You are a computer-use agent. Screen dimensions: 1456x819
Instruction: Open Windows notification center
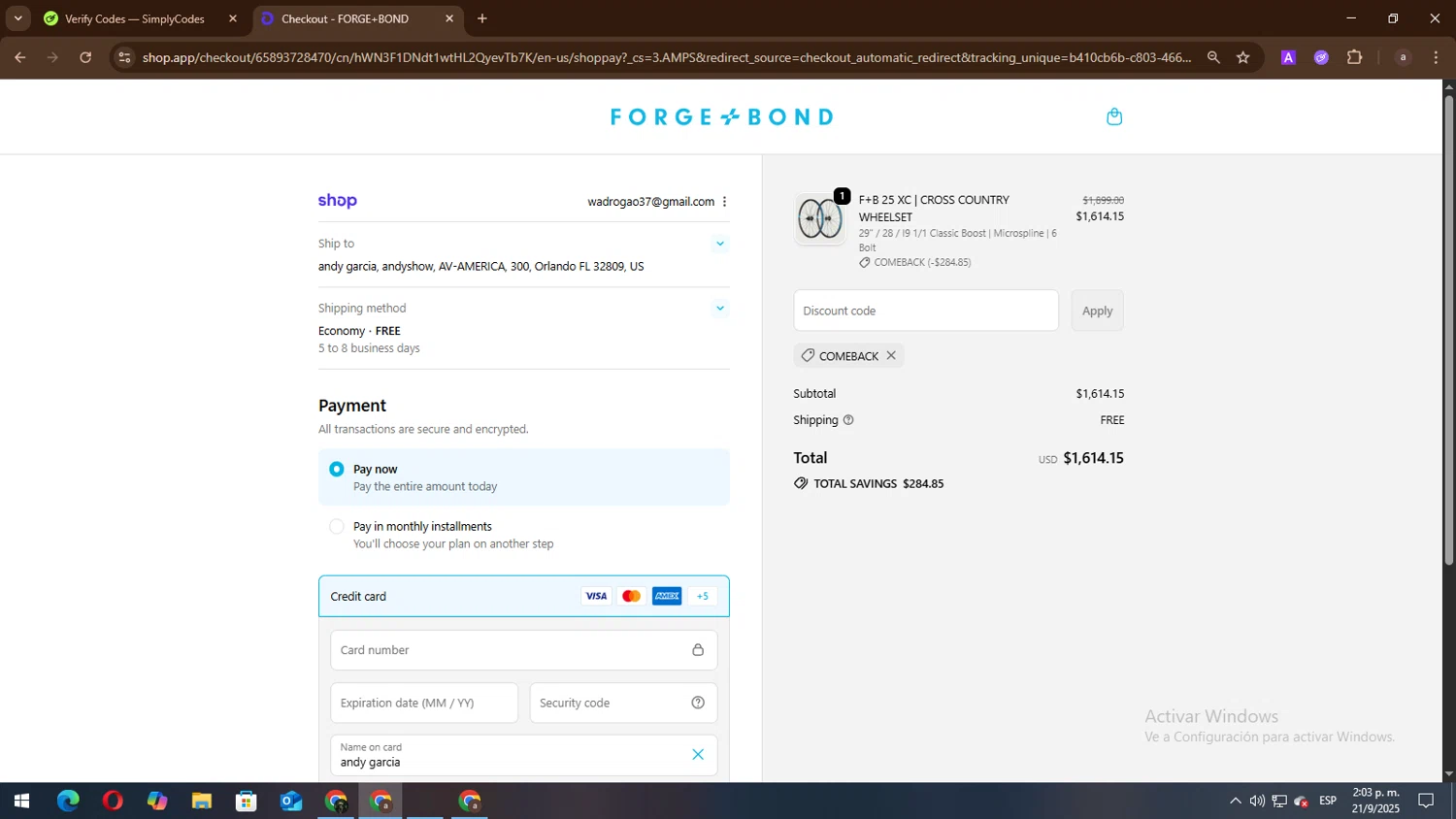pos(1426,802)
